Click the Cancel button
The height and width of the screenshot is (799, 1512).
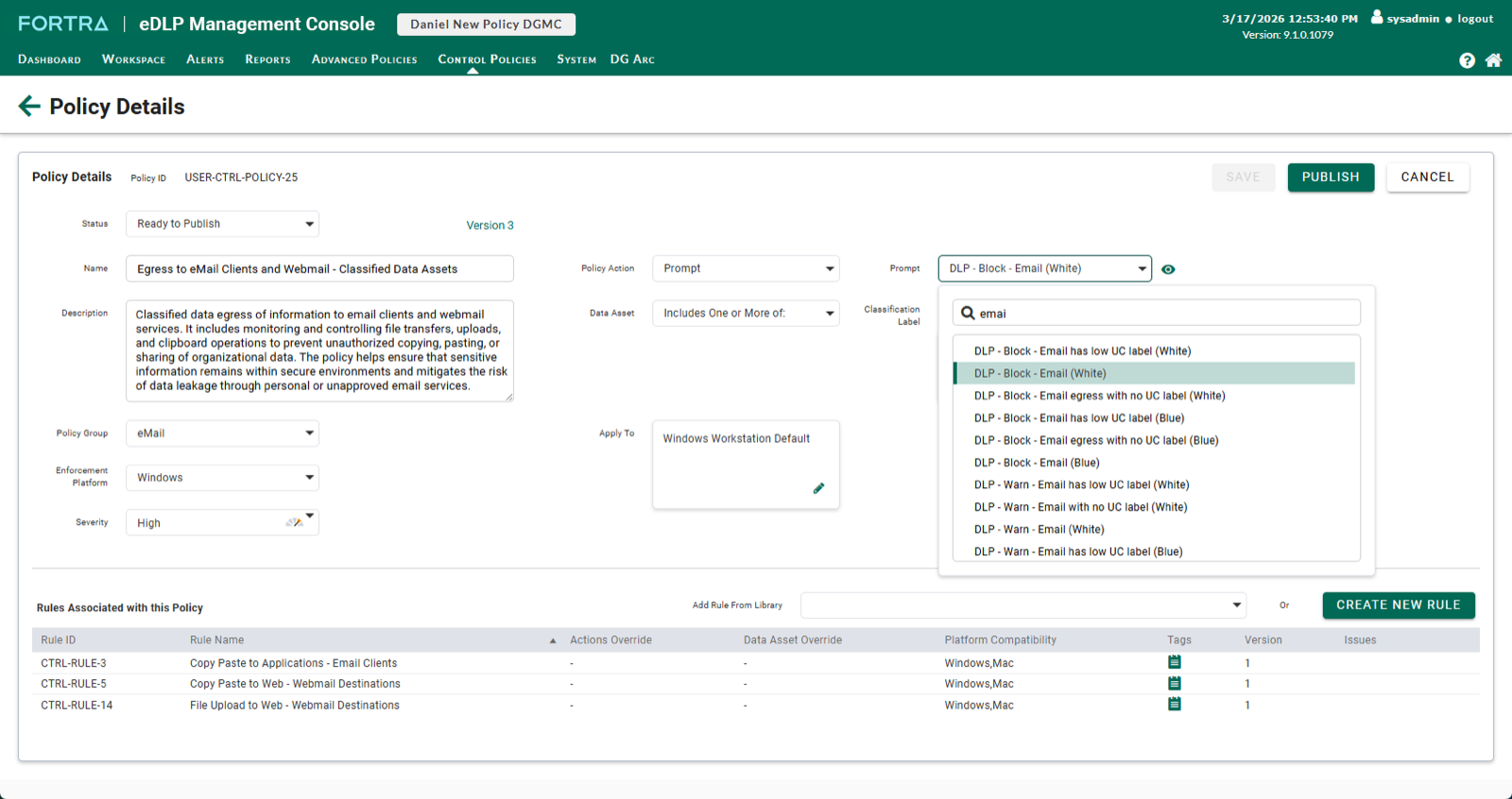(x=1427, y=178)
